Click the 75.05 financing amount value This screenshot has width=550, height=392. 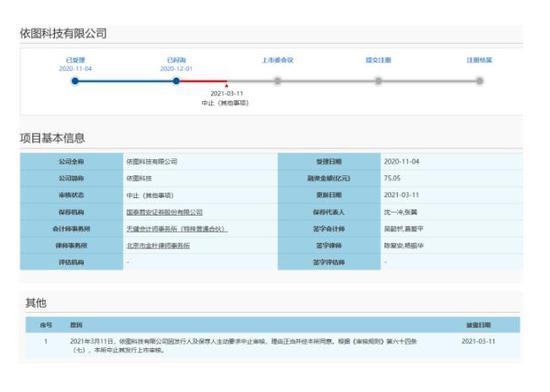[392, 178]
